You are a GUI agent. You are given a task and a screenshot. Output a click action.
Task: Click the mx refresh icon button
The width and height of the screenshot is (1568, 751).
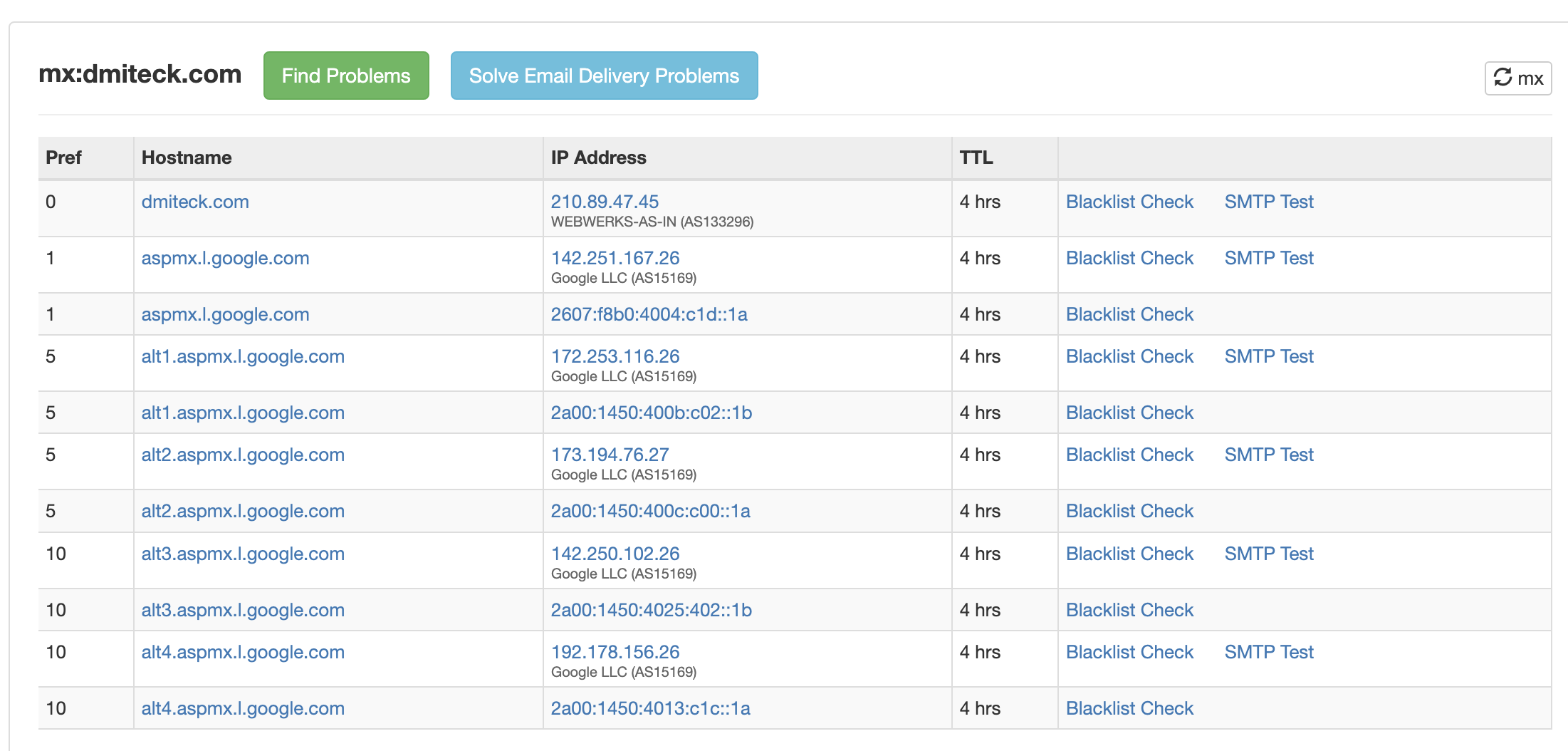tap(1517, 78)
